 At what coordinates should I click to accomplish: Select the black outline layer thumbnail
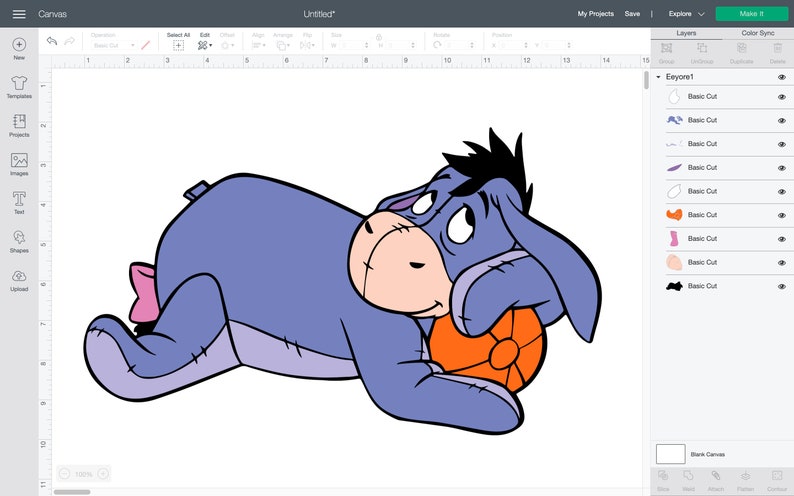[674, 286]
